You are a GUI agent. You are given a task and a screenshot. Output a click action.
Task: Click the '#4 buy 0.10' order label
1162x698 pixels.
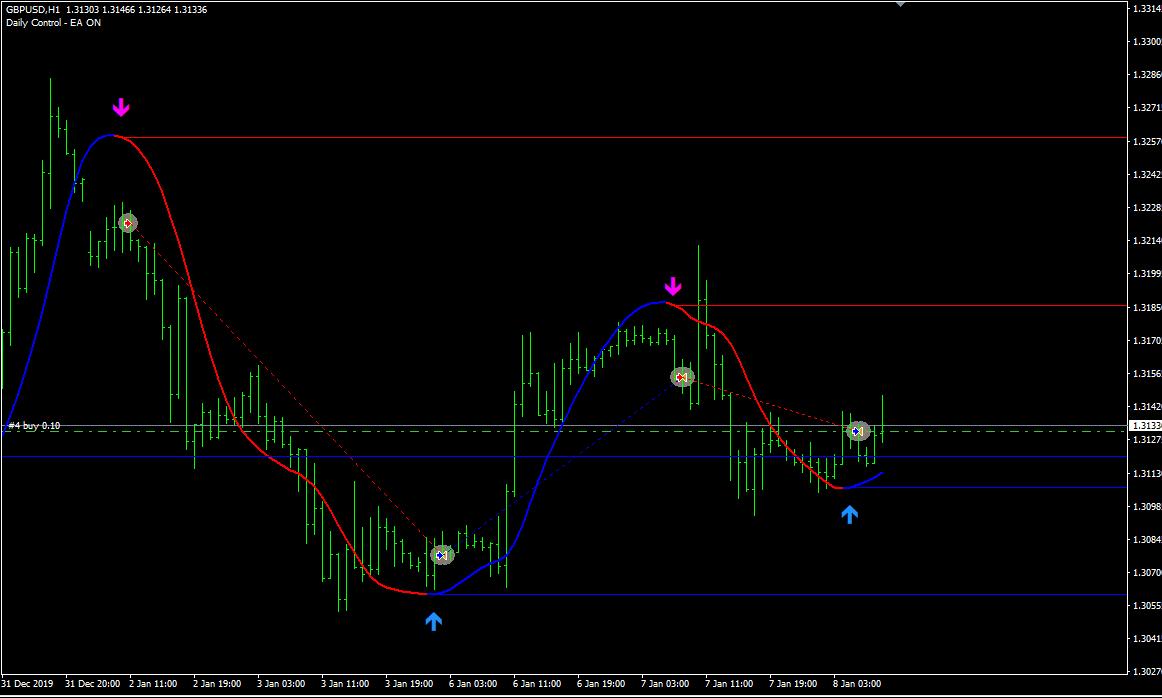[x=34, y=425]
